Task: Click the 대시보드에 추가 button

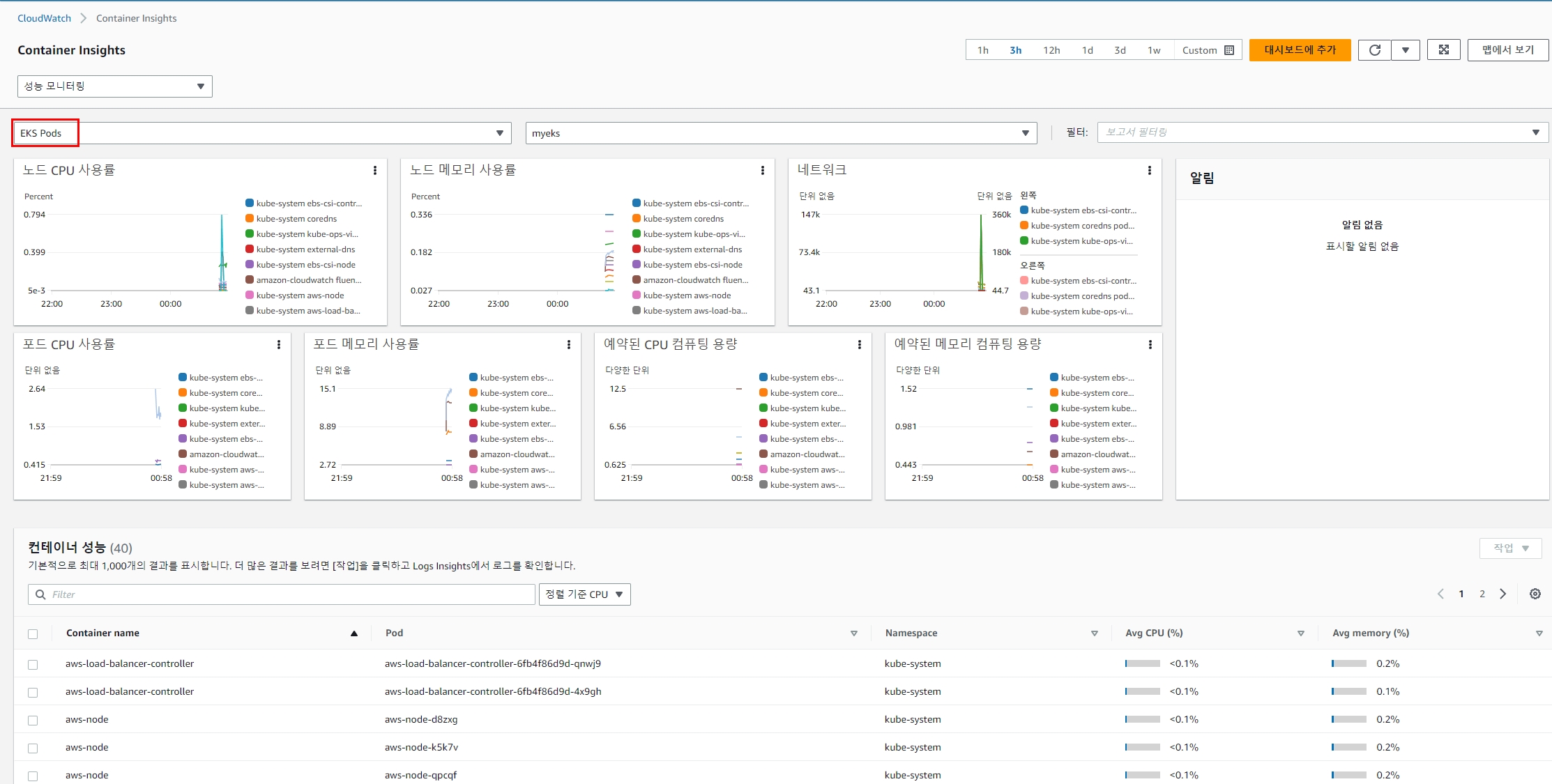Action: pos(1300,50)
